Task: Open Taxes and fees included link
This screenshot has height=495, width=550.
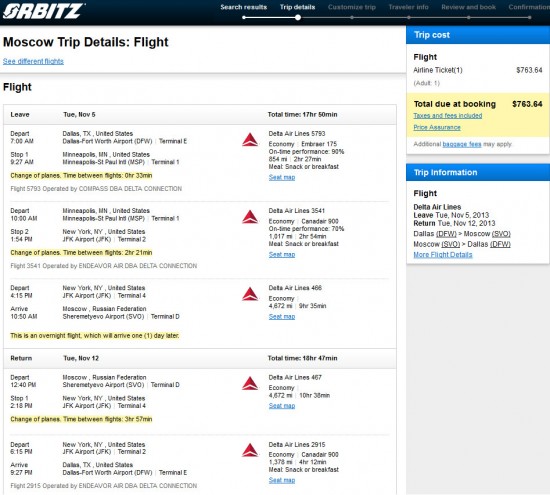Action: click(x=448, y=116)
